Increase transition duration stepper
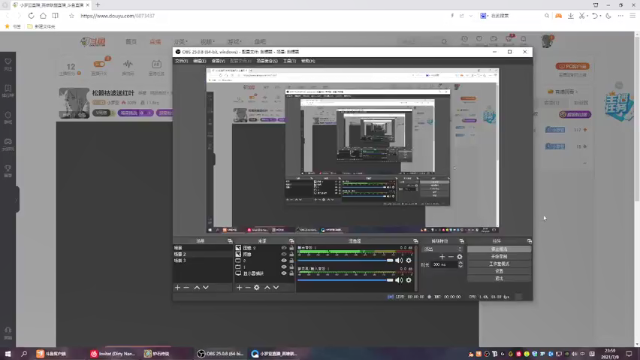Viewport: 640px width, 360px height. [x=460, y=263]
